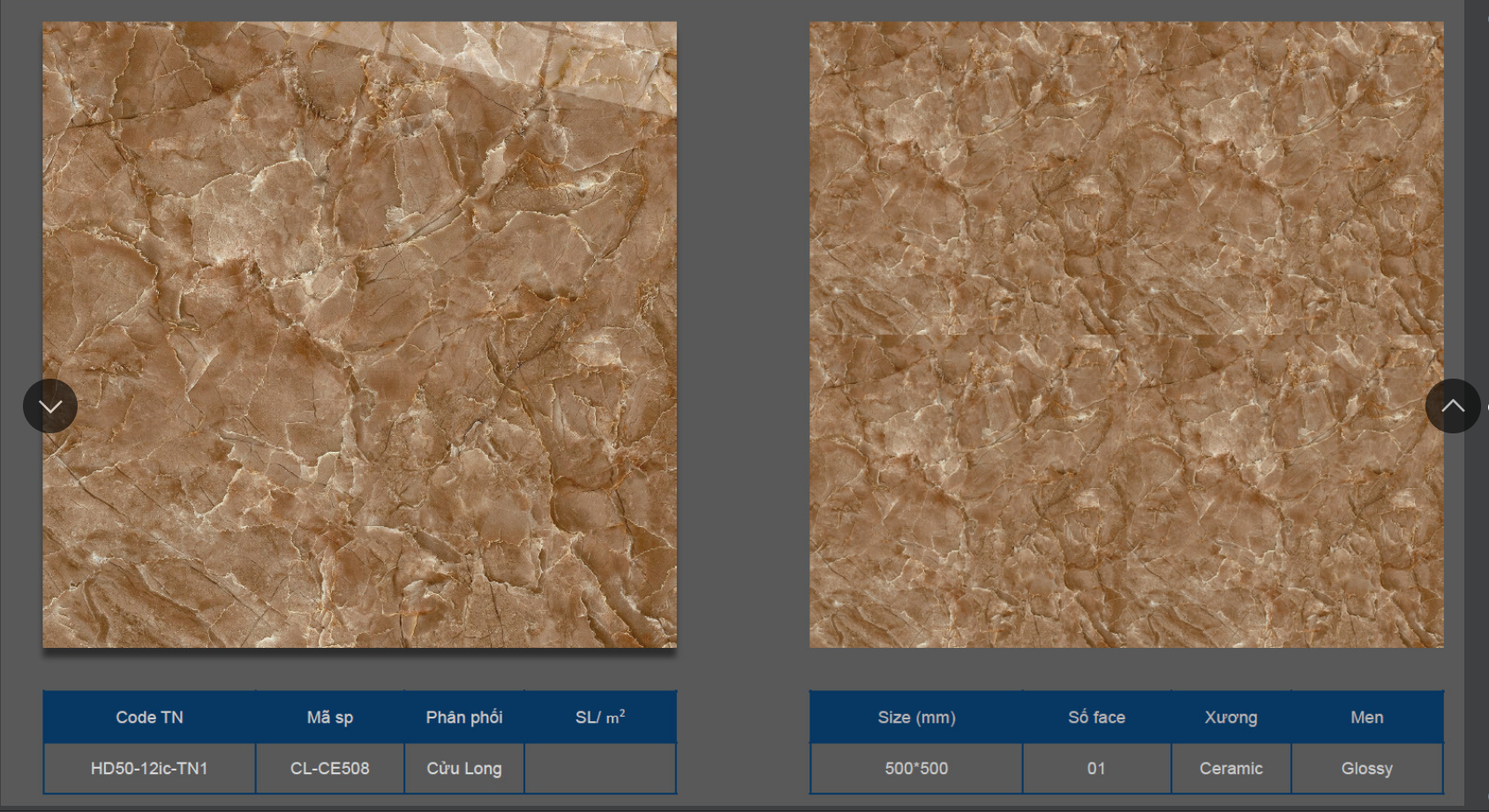Click the up chevron circle button
Screen dimensions: 1489x812
pyautogui.click(x=1452, y=406)
